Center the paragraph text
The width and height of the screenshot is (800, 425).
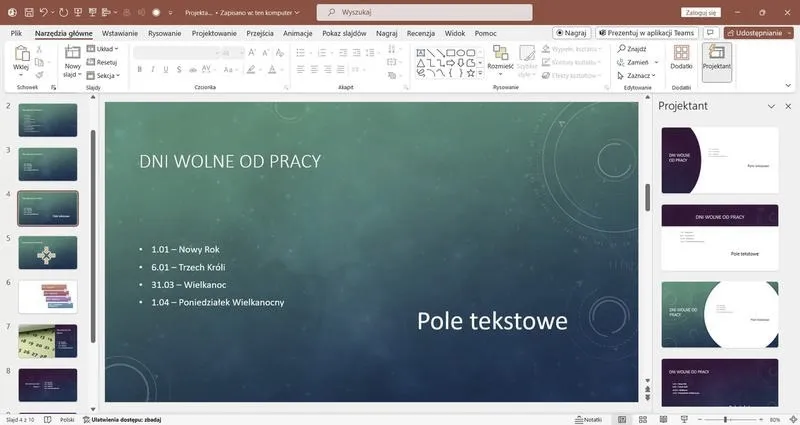pos(314,69)
